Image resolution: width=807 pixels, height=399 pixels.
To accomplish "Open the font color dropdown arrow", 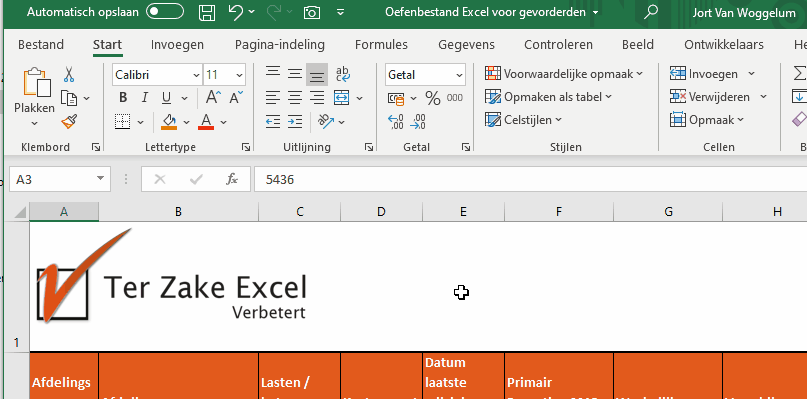I will click(x=223, y=123).
